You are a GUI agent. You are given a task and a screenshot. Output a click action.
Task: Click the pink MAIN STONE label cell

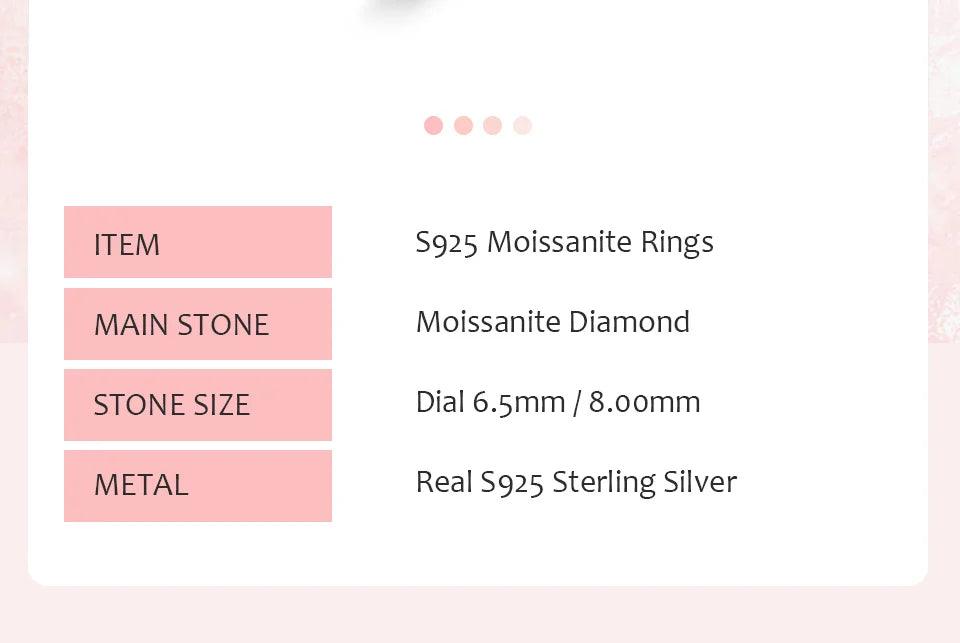(197, 324)
